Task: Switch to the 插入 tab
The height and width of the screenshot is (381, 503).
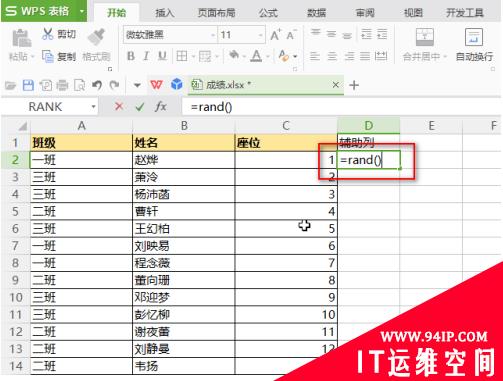Action: click(165, 13)
